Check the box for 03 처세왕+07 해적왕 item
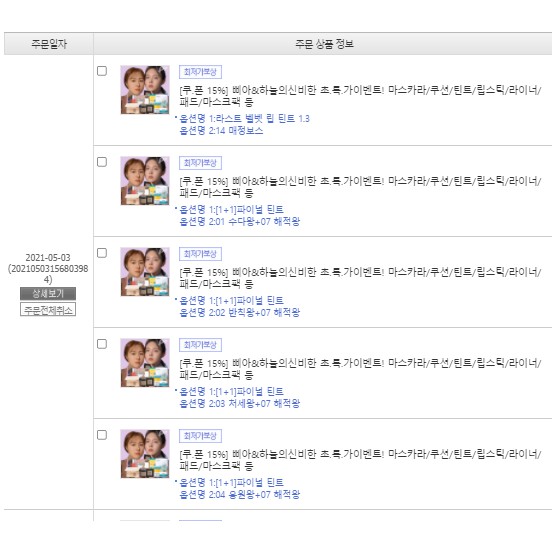This screenshot has height=552, width=552. (x=102, y=344)
